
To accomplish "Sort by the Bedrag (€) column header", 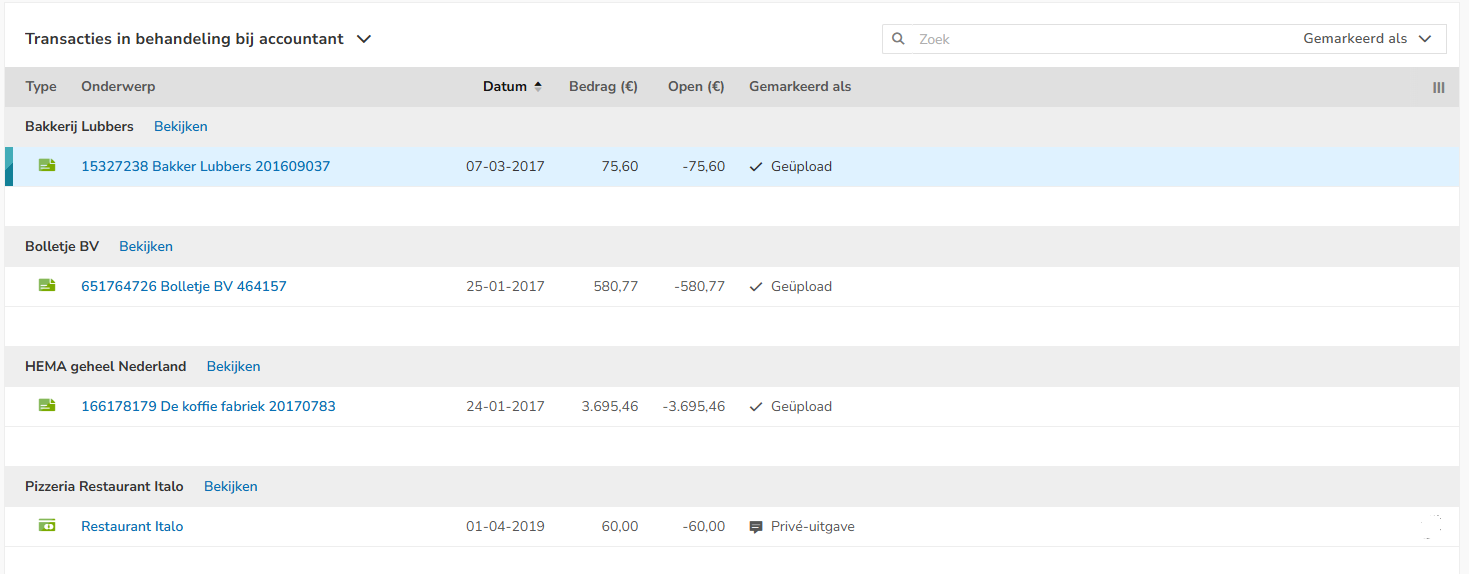I will coord(603,87).
